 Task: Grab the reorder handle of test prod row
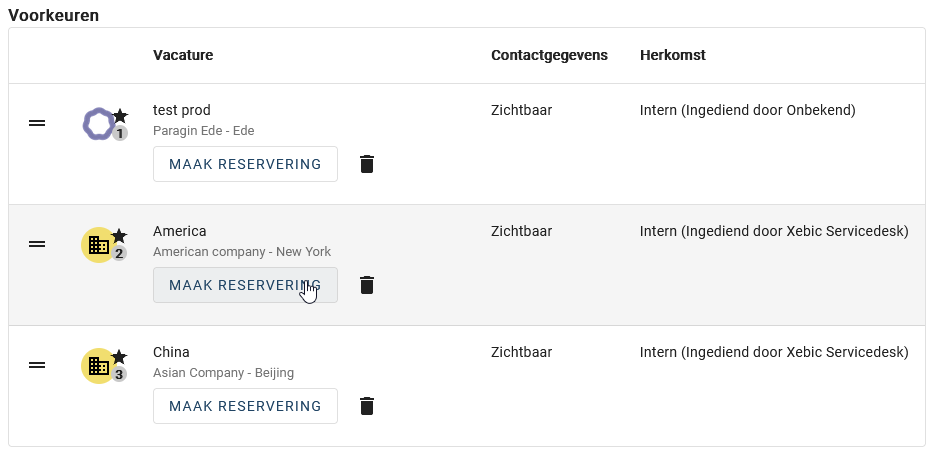pos(37,123)
